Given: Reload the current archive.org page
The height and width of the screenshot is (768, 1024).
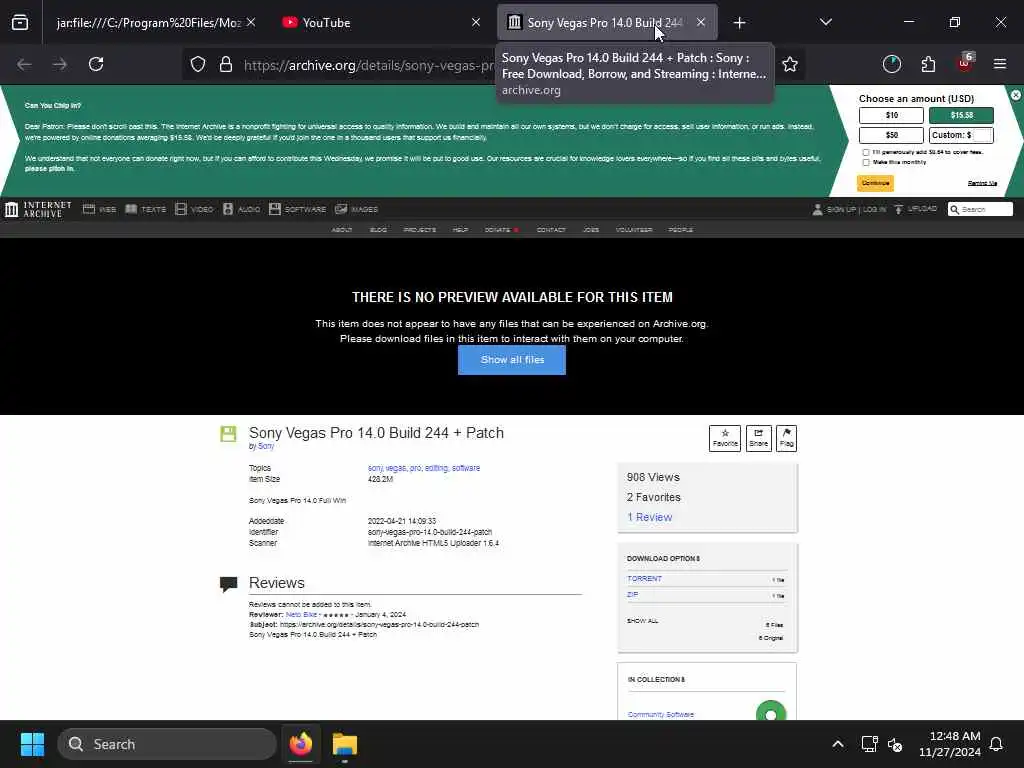Looking at the screenshot, I should tap(96, 64).
